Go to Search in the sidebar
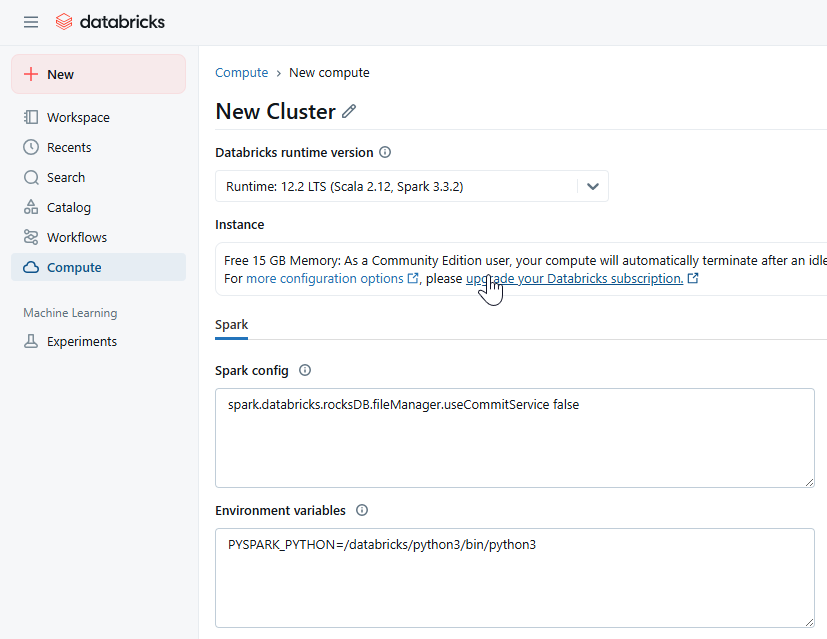This screenshot has height=639, width=827. 99,177
